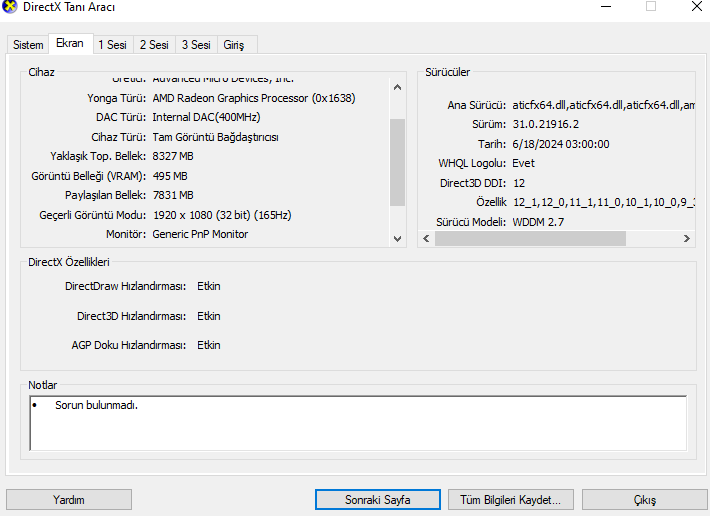Click the 'AGP Doku Hızlandırması:' label
710x516 pixels.
click(129, 345)
